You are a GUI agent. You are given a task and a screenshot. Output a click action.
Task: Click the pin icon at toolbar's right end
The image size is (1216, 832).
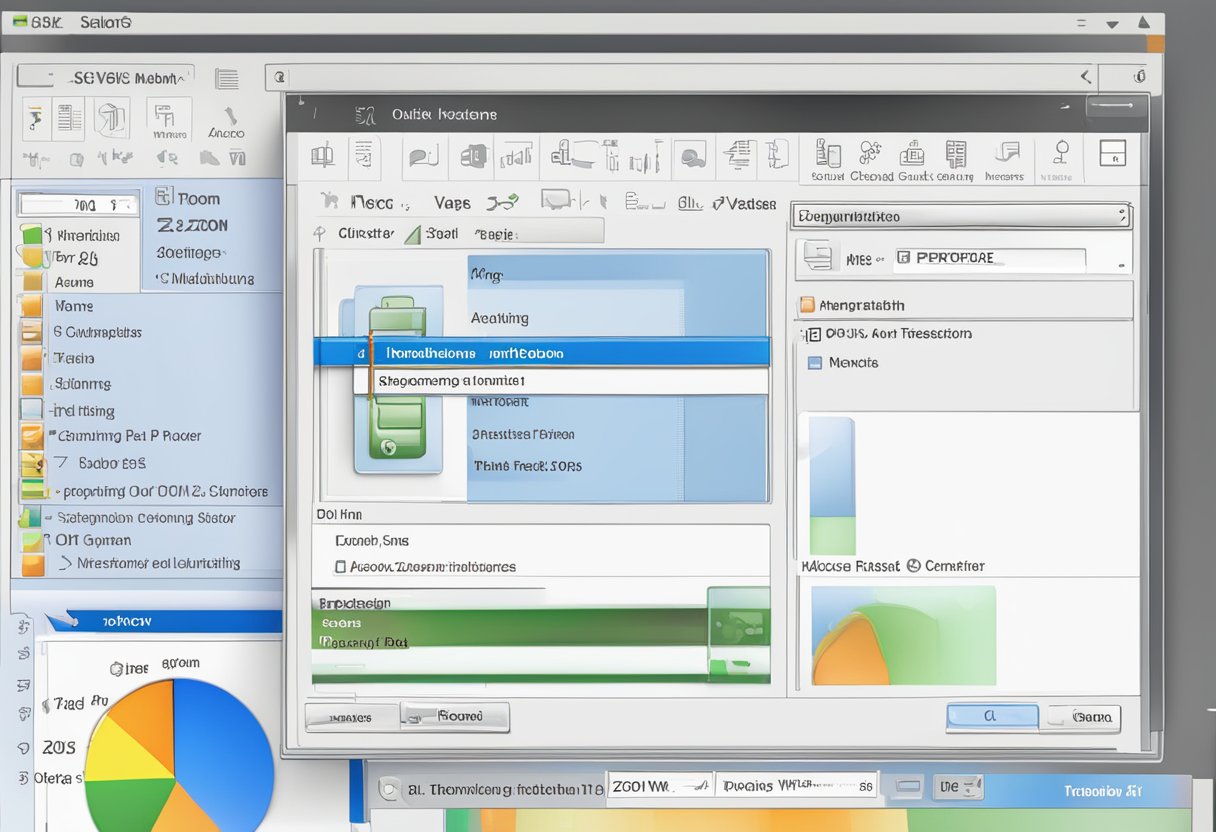tap(1061, 153)
